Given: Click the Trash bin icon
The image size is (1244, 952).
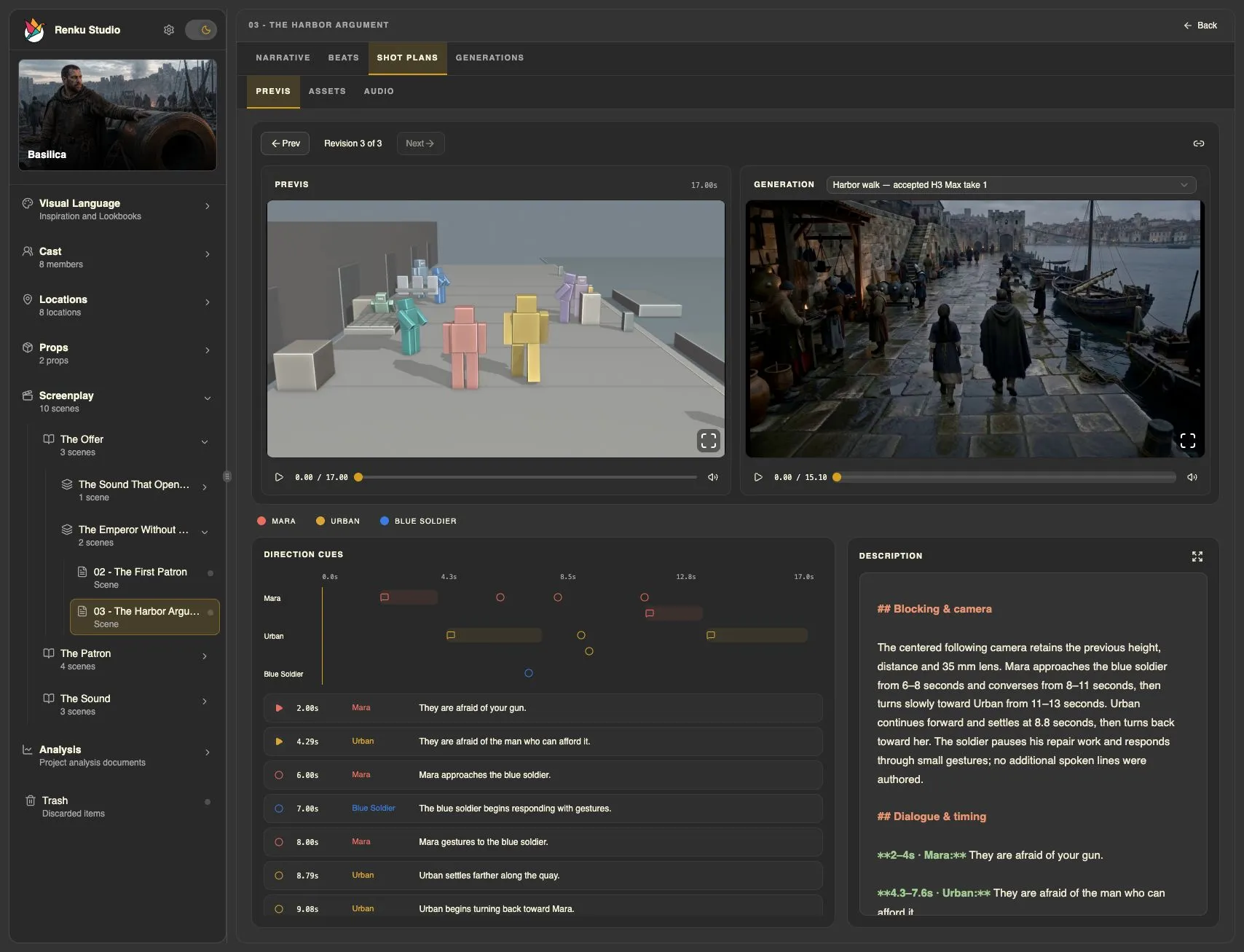Looking at the screenshot, I should [31, 800].
